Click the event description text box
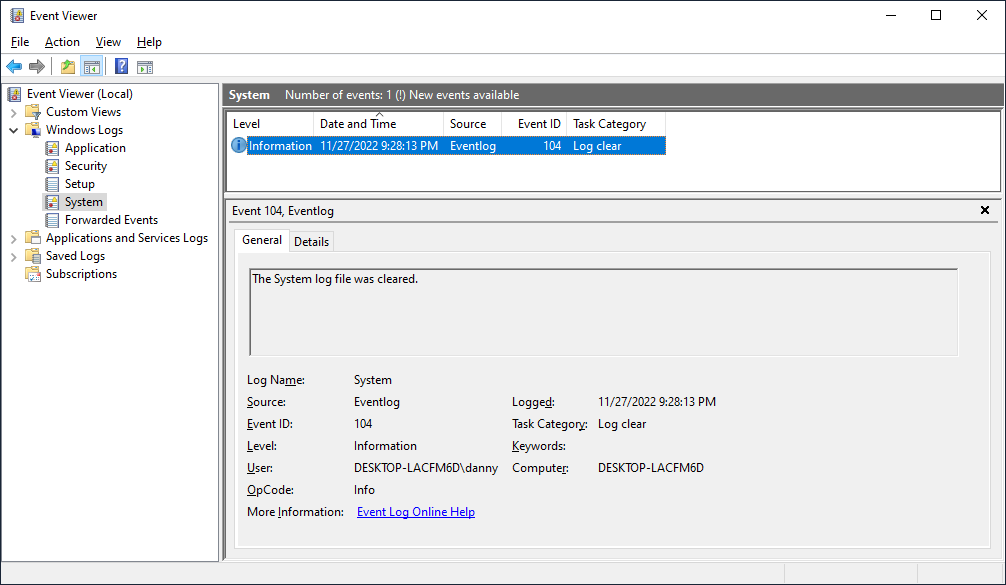 pos(603,312)
